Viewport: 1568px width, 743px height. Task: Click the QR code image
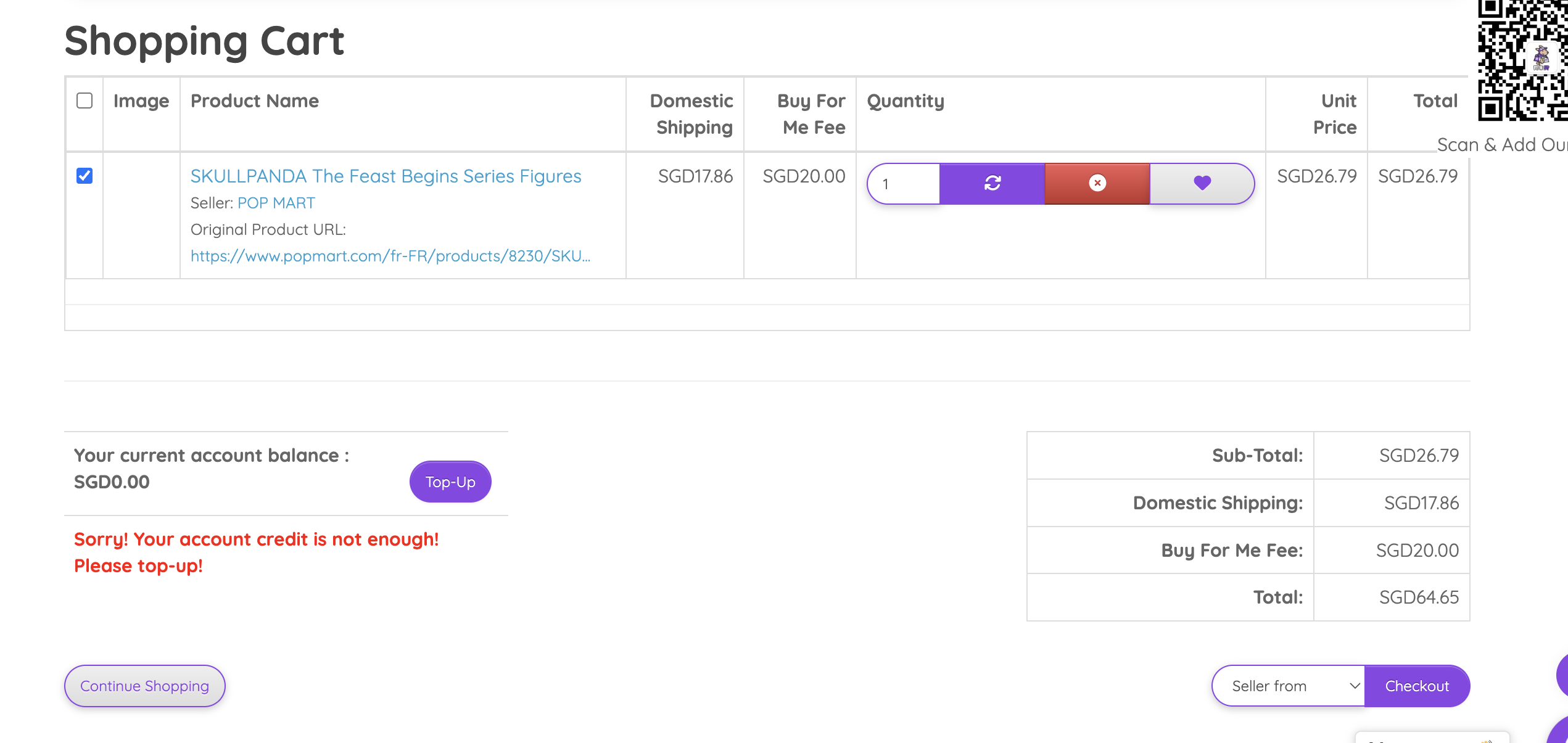(1522, 60)
